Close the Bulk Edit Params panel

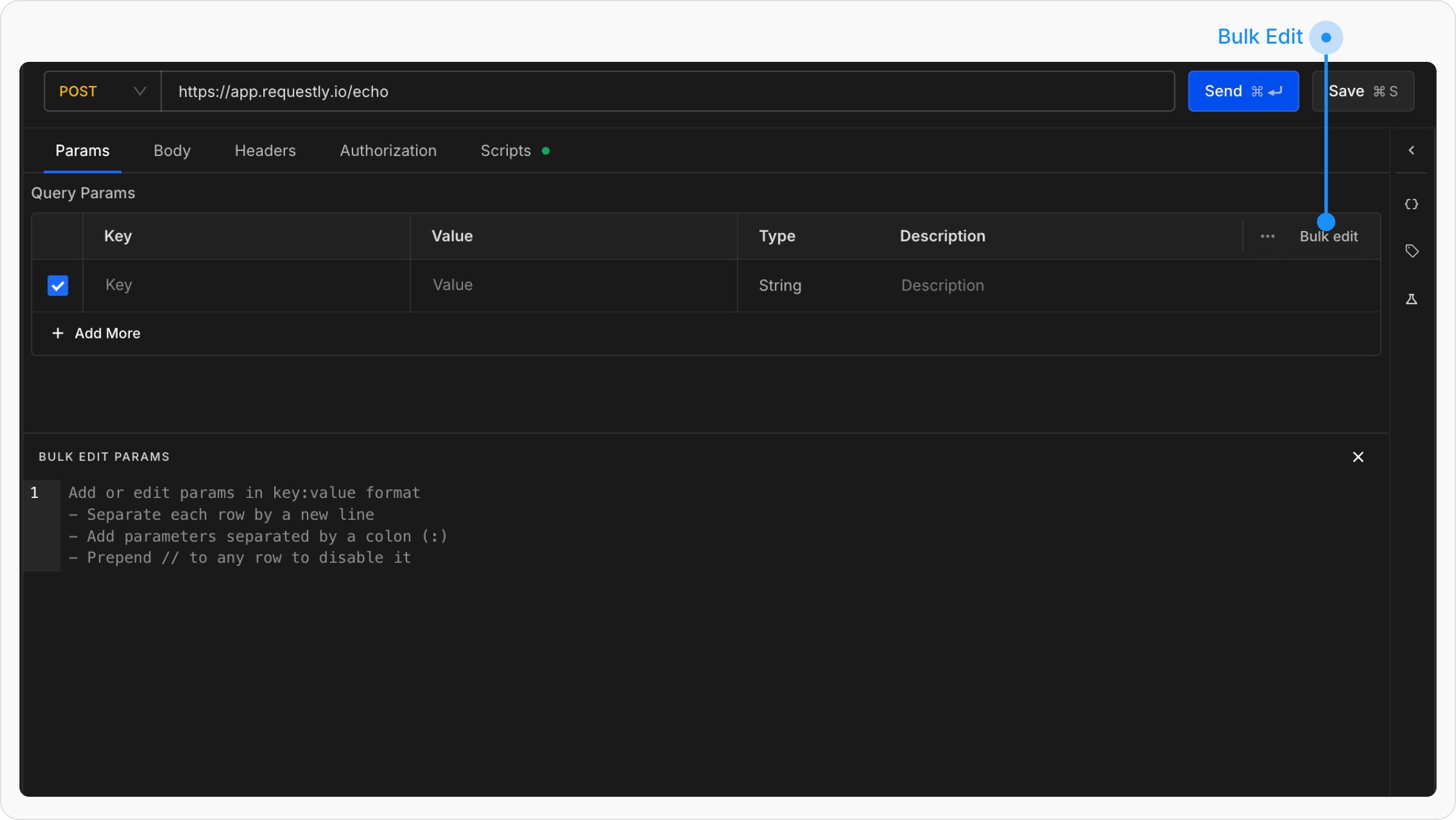[1358, 457]
